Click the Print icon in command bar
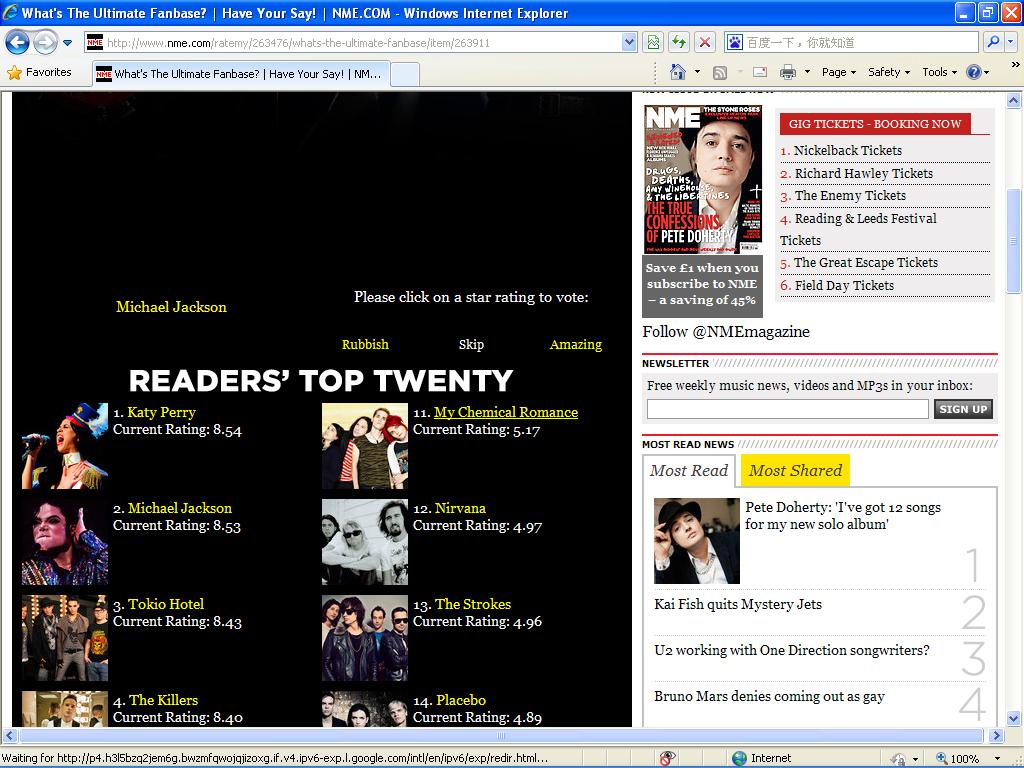Image resolution: width=1024 pixels, height=768 pixels. point(787,72)
